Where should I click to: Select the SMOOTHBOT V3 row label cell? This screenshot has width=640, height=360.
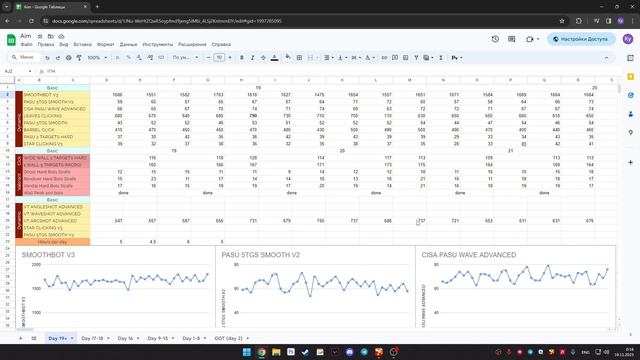click(x=56, y=95)
